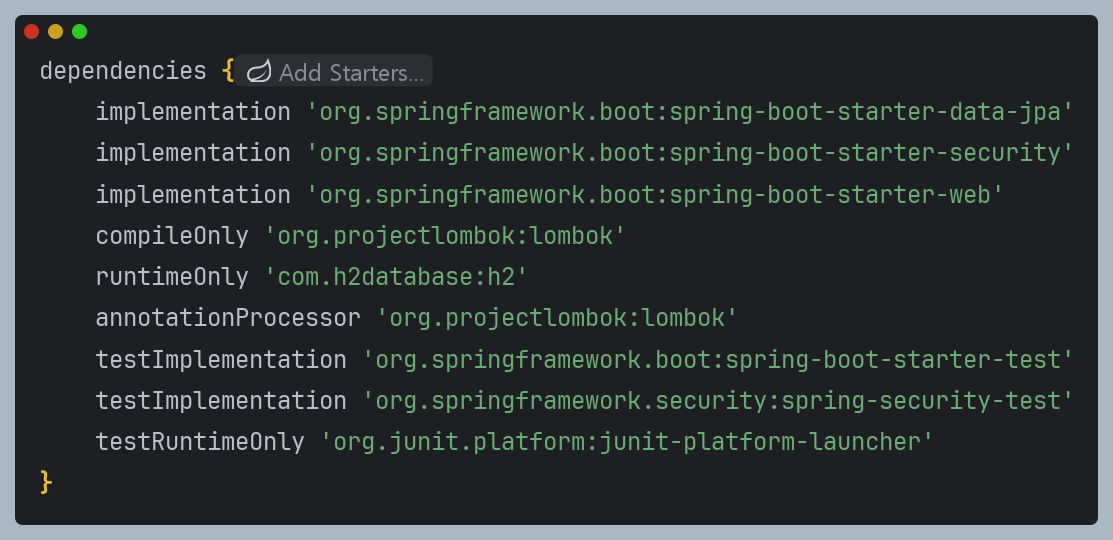Click the red close window dot

tap(31, 31)
